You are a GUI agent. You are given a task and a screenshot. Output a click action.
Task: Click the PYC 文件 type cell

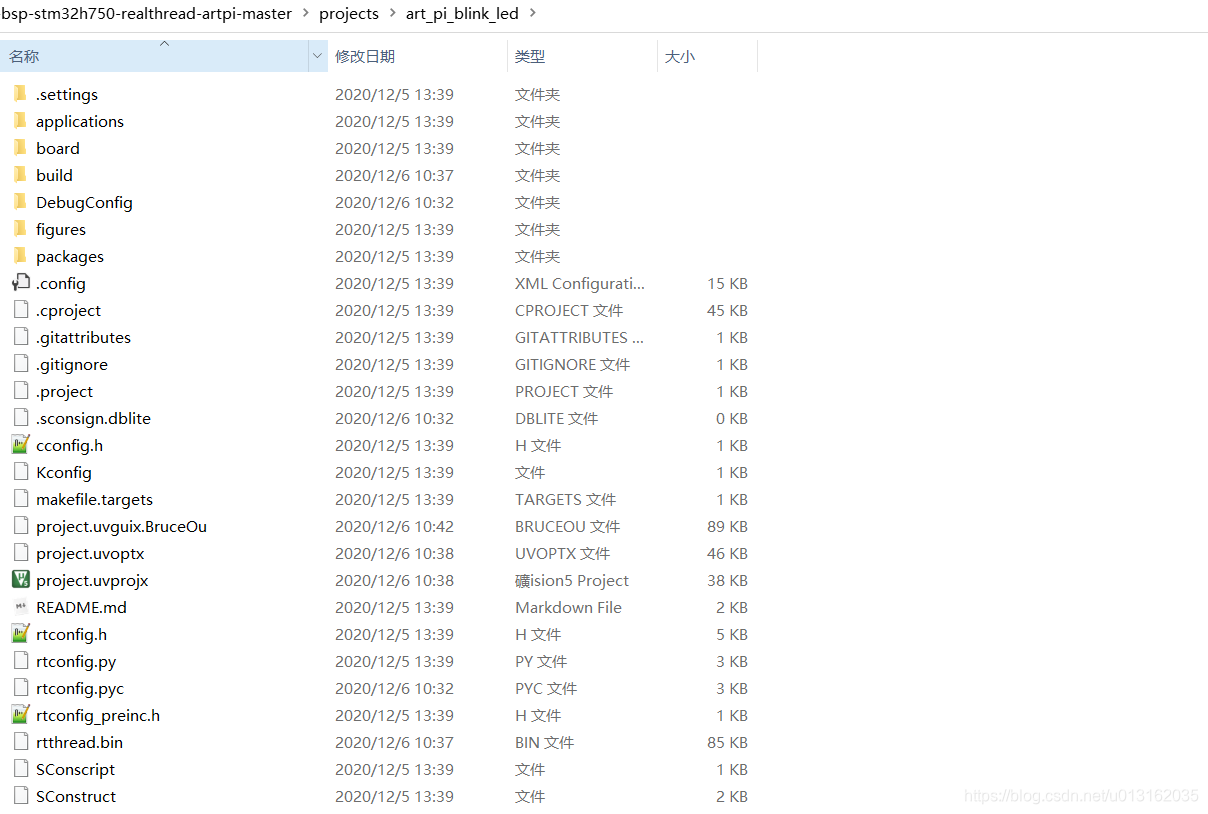click(546, 688)
